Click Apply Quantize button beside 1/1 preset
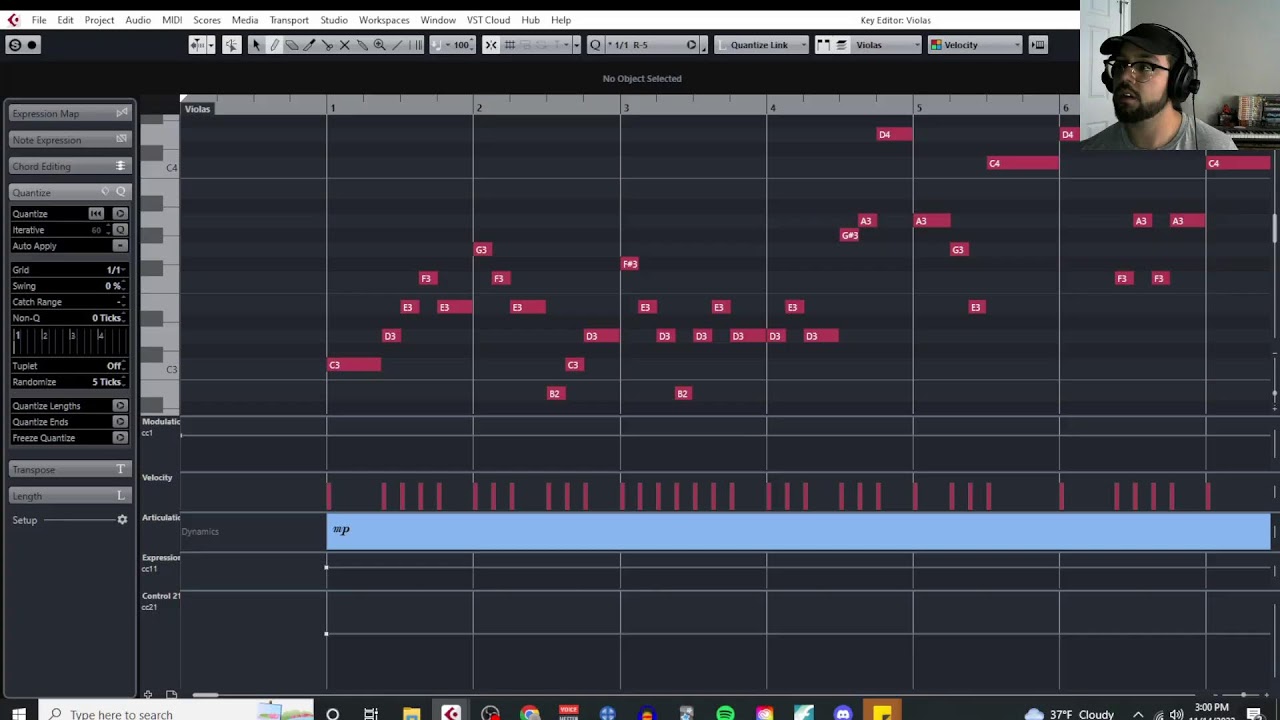The image size is (1280, 720). (x=691, y=44)
